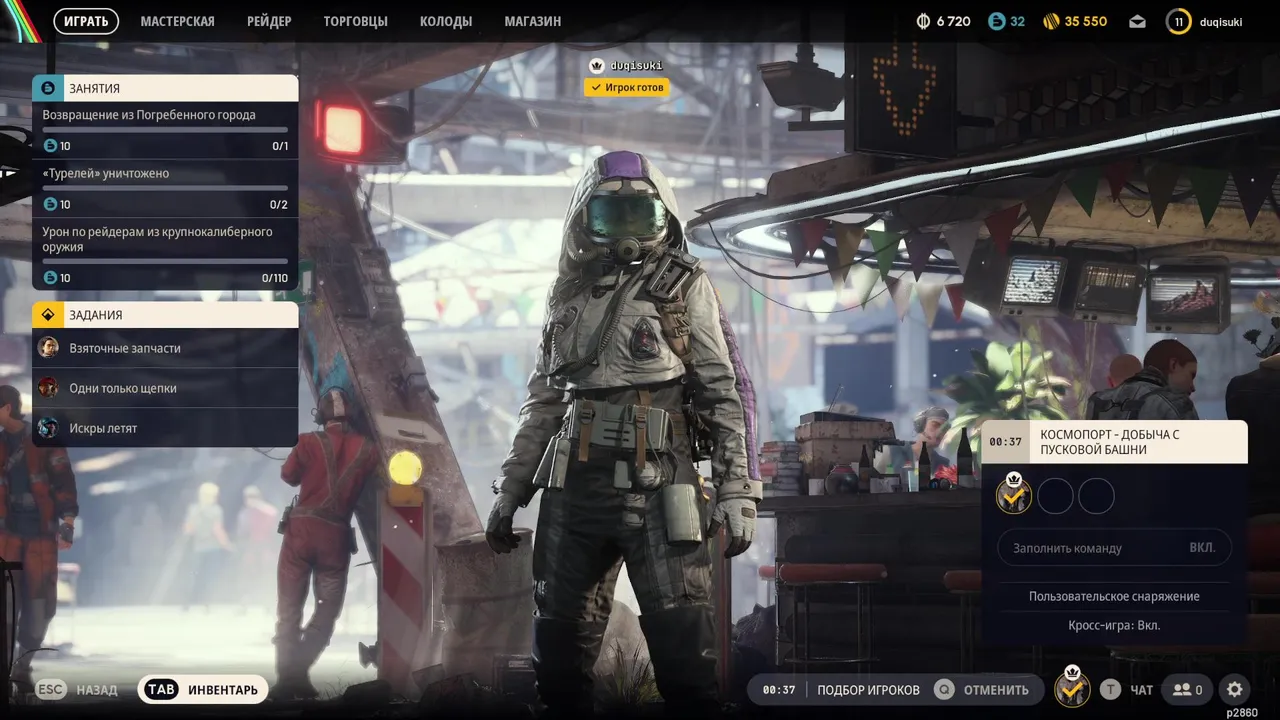The height and width of the screenshot is (720, 1280).
Task: Open the КОЛОДЫ tab
Action: tap(446, 21)
